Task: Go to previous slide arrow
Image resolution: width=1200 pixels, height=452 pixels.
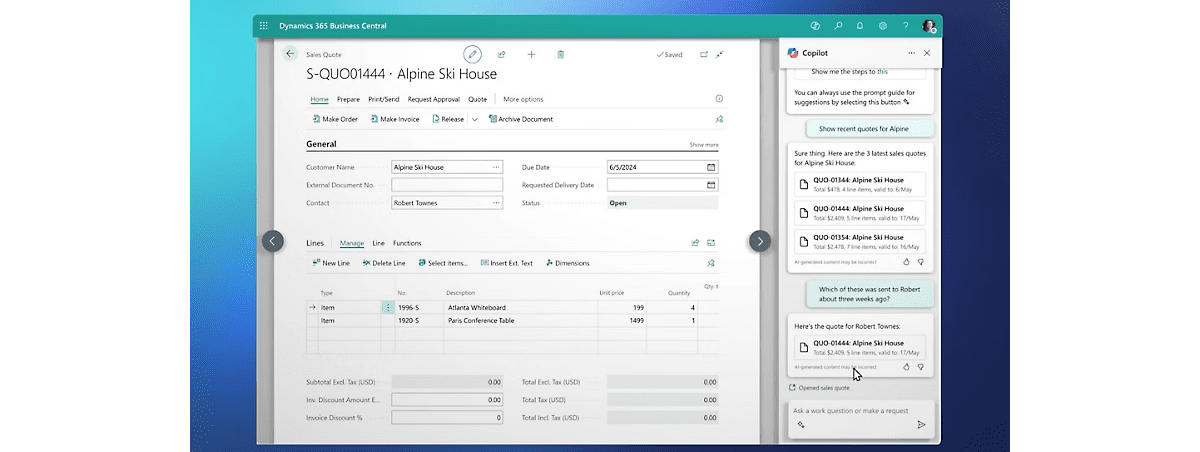Action: 272,241
